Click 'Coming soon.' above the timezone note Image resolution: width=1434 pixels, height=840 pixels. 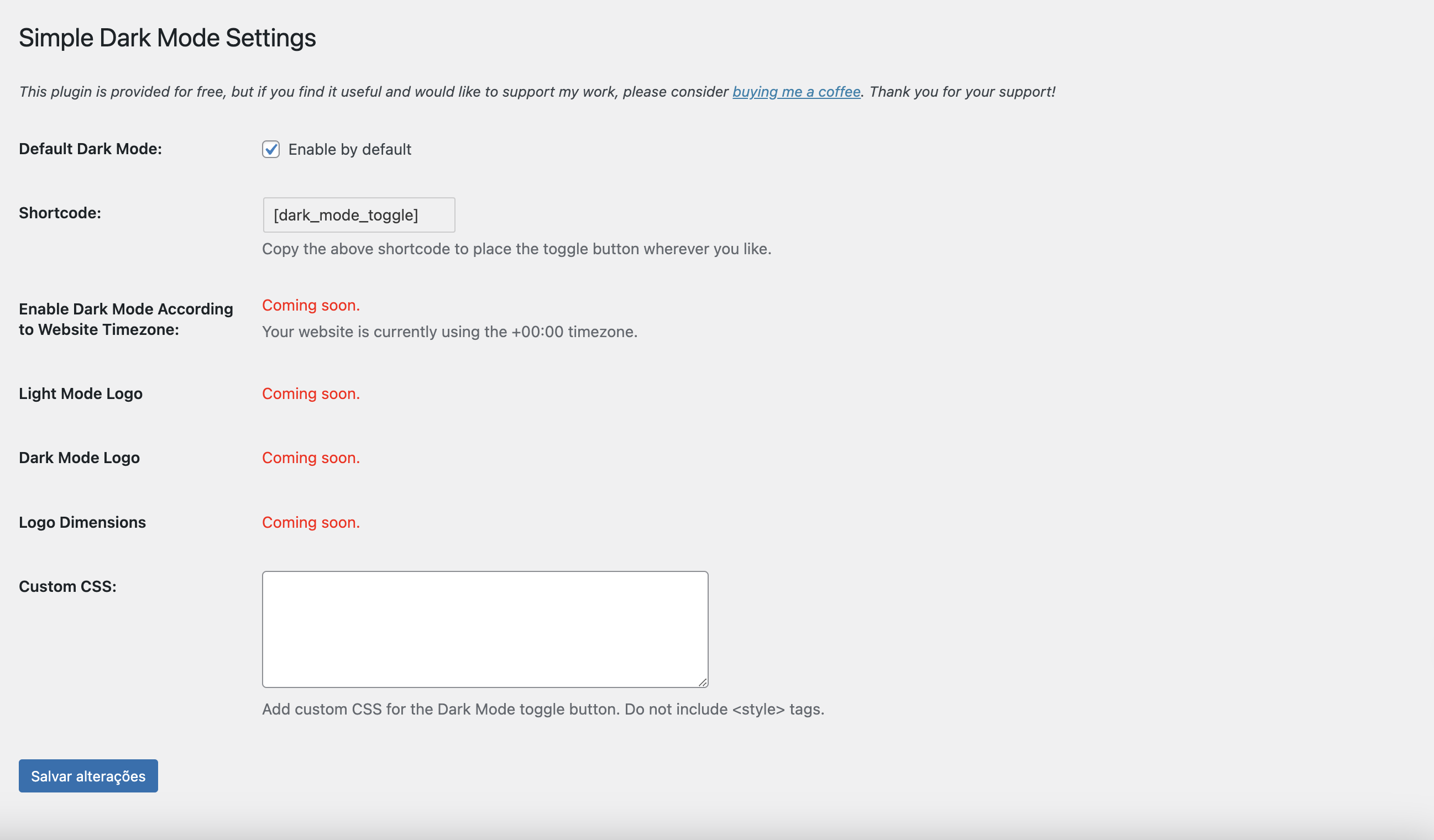point(311,306)
